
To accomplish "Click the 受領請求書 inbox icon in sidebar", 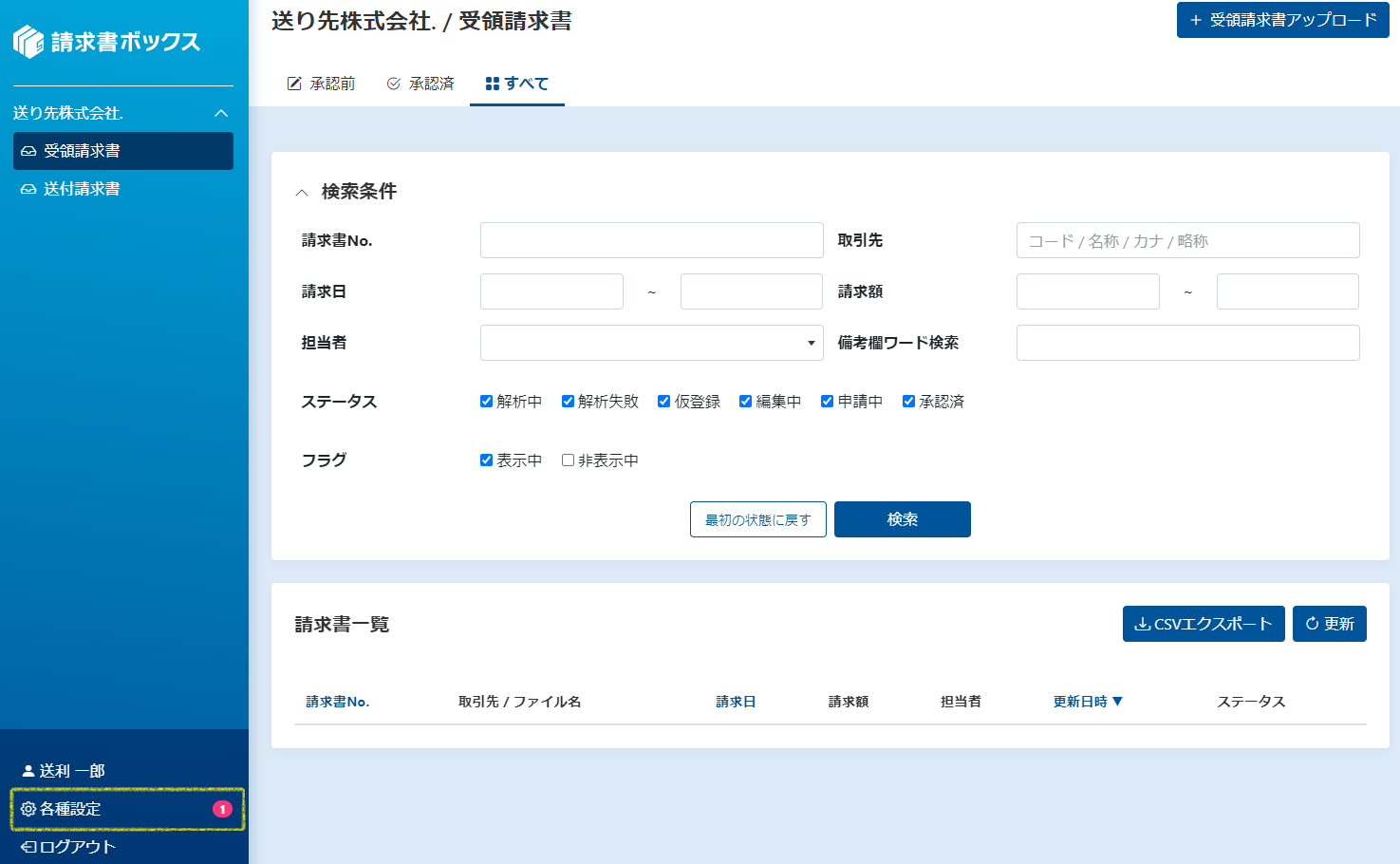I will point(28,151).
